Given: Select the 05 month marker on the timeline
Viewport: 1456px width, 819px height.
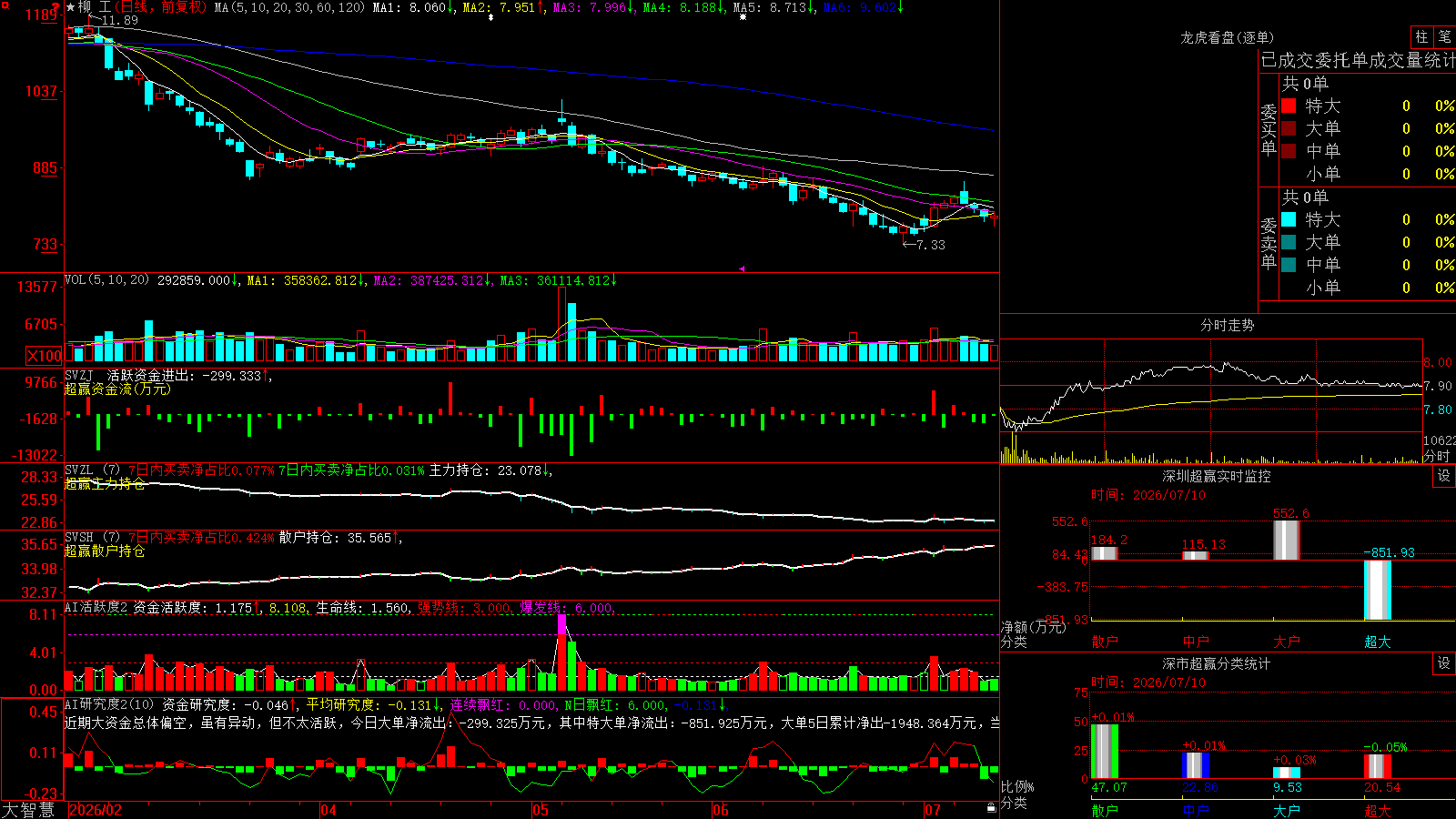Looking at the screenshot, I should click(x=541, y=810).
